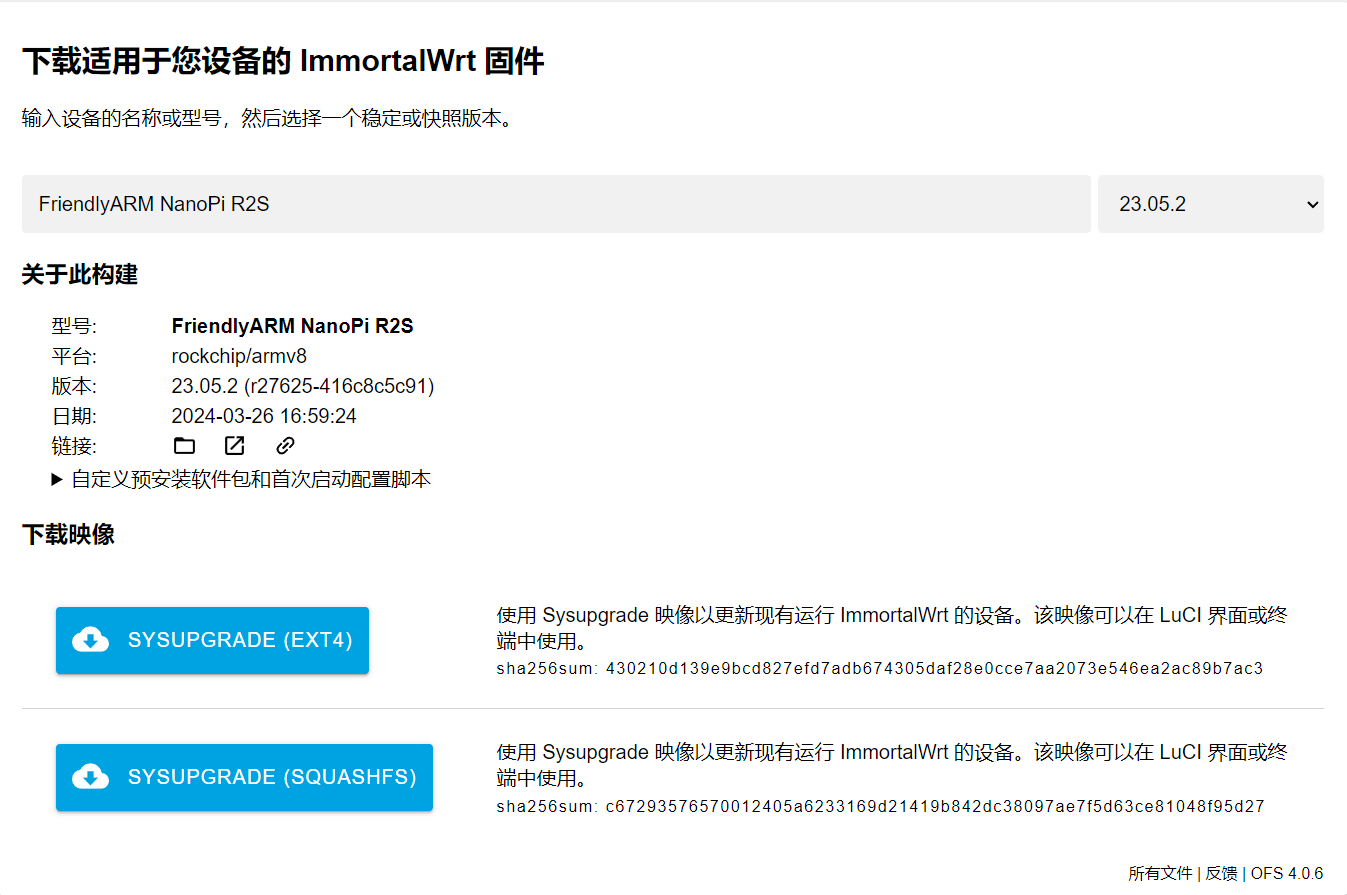Click the FriendlyARM NanoPi R2S search field

(x=556, y=204)
